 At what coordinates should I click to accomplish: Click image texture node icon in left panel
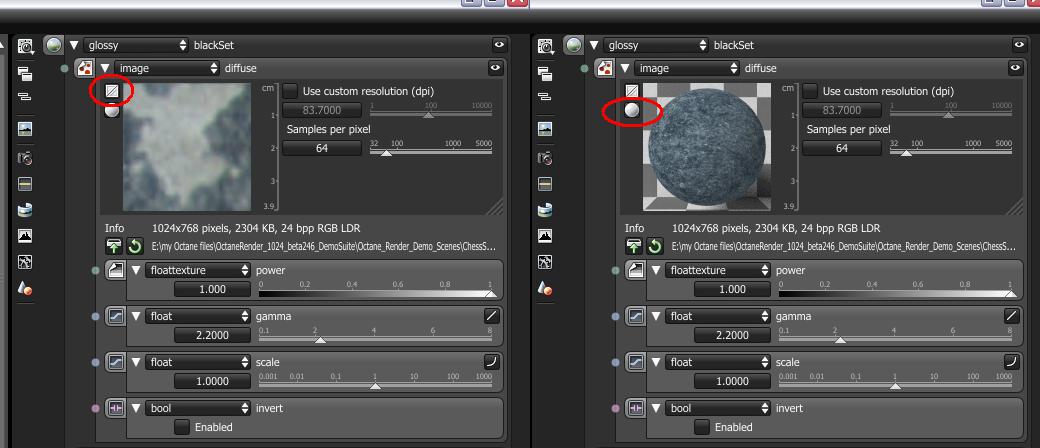point(85,68)
